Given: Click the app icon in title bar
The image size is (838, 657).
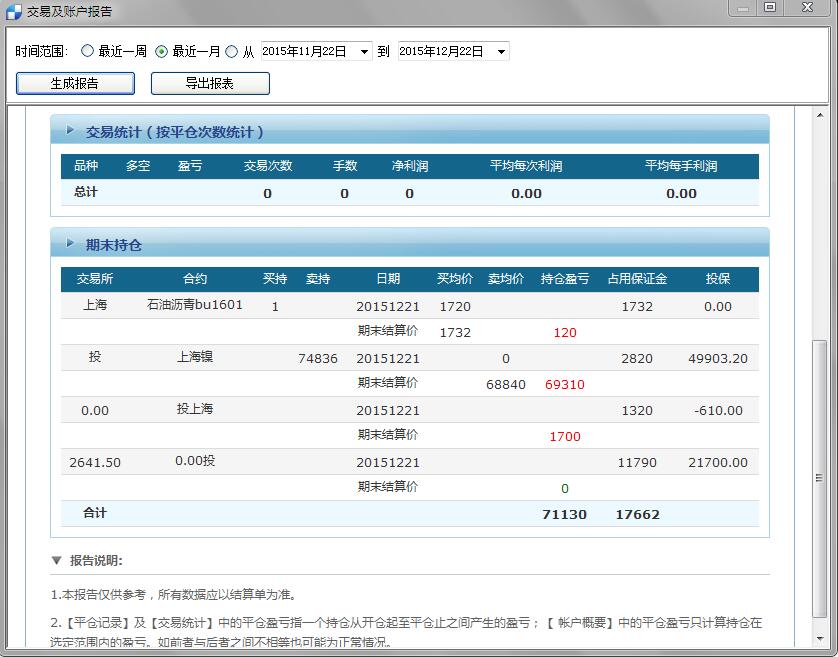Looking at the screenshot, I should [x=13, y=11].
